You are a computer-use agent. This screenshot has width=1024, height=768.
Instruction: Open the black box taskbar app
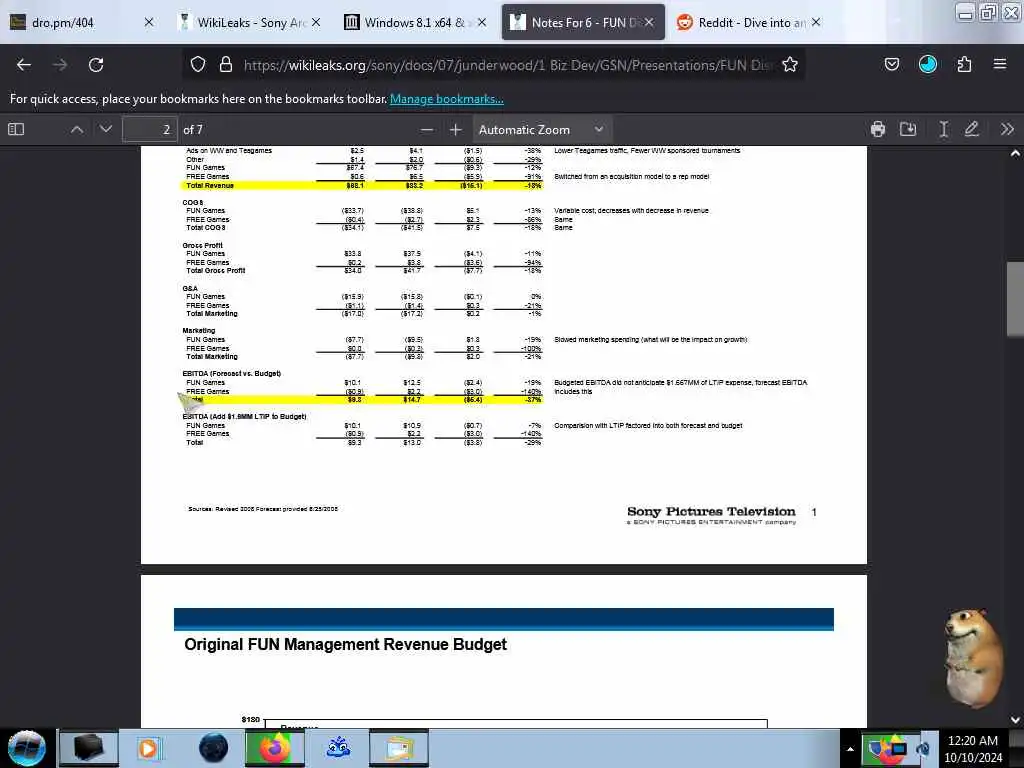(x=89, y=748)
